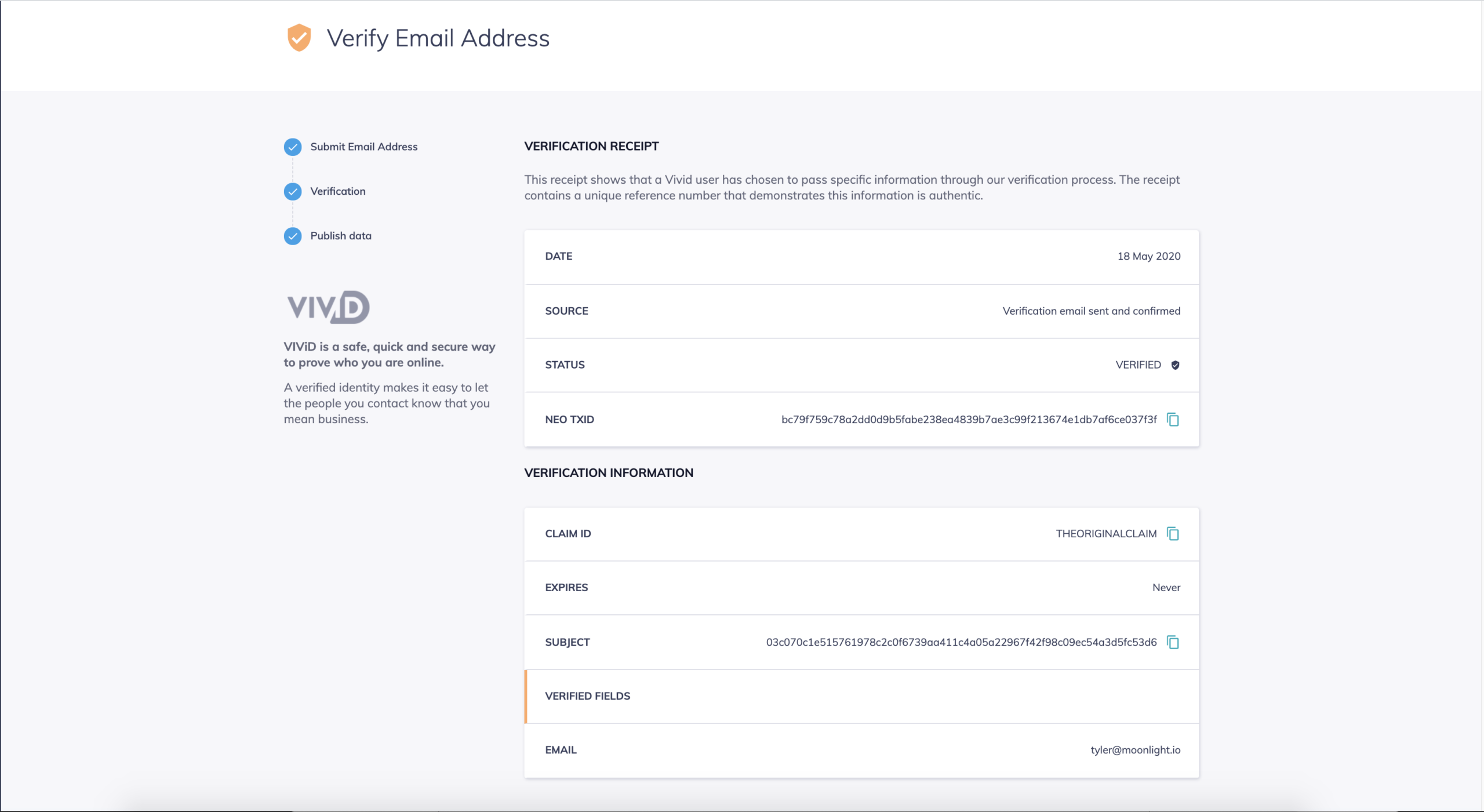Click the THEORIGINALCLAIM claim text
This screenshot has width=1484, height=812.
tap(1105, 534)
